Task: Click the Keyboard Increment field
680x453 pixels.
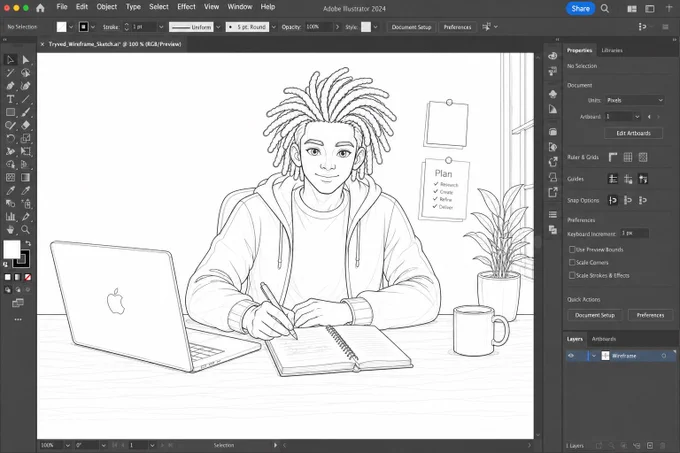Action: point(634,233)
